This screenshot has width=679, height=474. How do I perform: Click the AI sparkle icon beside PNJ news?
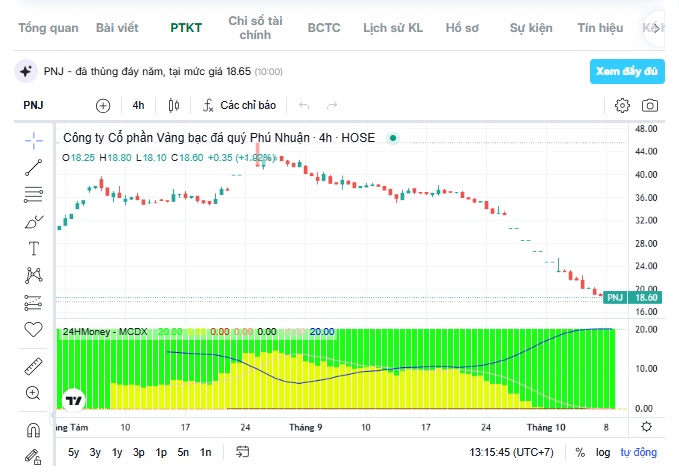26,71
